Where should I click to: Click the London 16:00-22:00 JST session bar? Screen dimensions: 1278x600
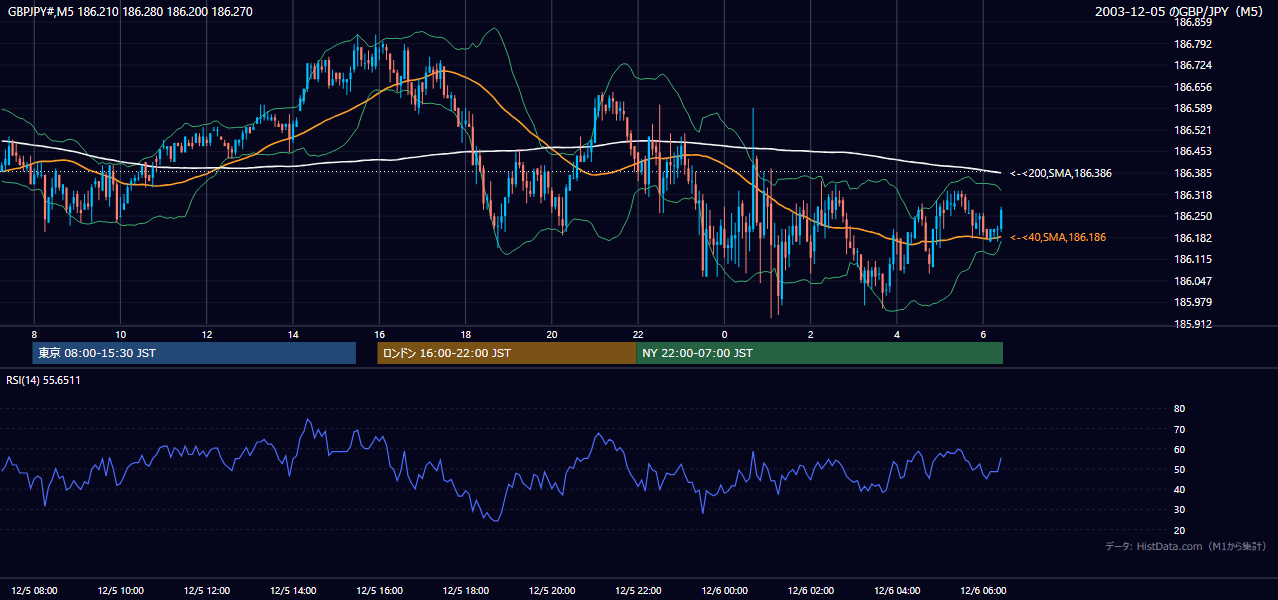click(506, 353)
